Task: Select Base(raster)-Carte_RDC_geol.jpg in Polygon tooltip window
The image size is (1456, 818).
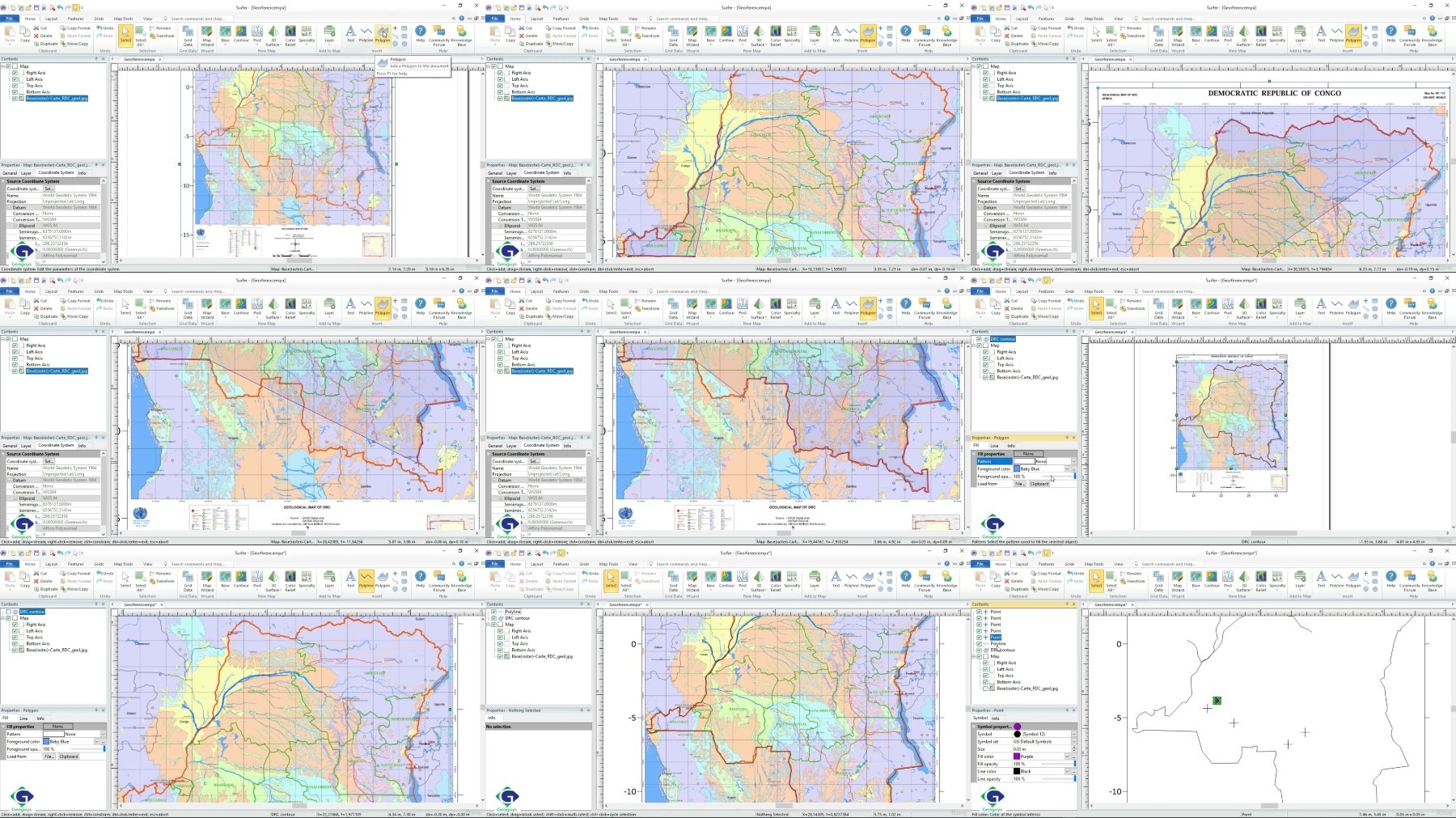Action: coord(56,98)
